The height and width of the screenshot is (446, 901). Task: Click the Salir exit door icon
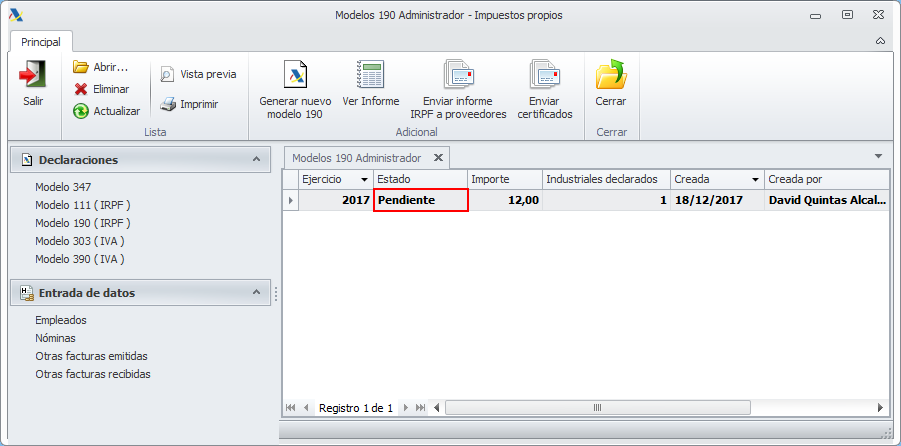tap(33, 75)
